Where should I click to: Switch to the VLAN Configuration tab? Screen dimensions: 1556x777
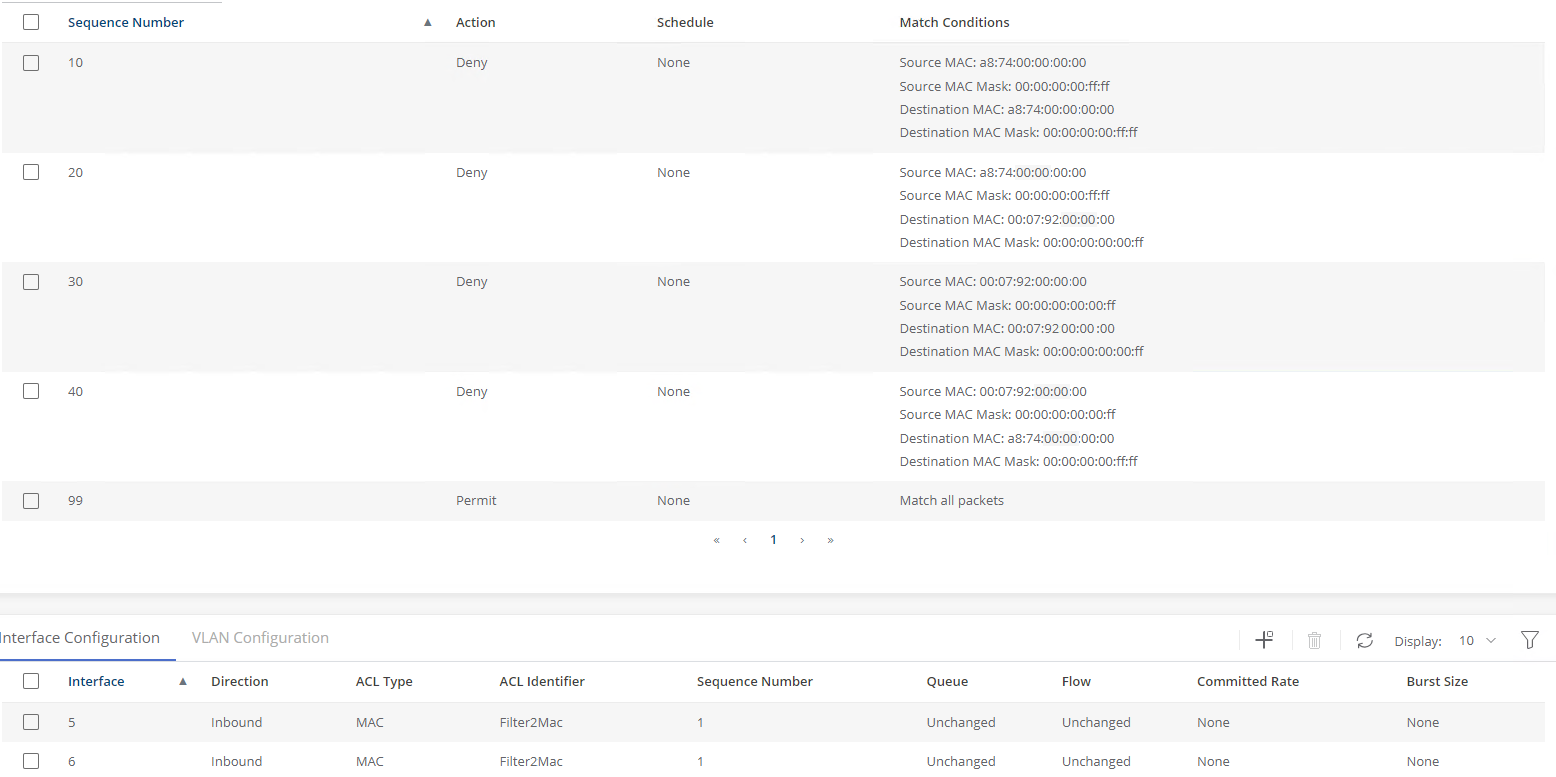(260, 638)
